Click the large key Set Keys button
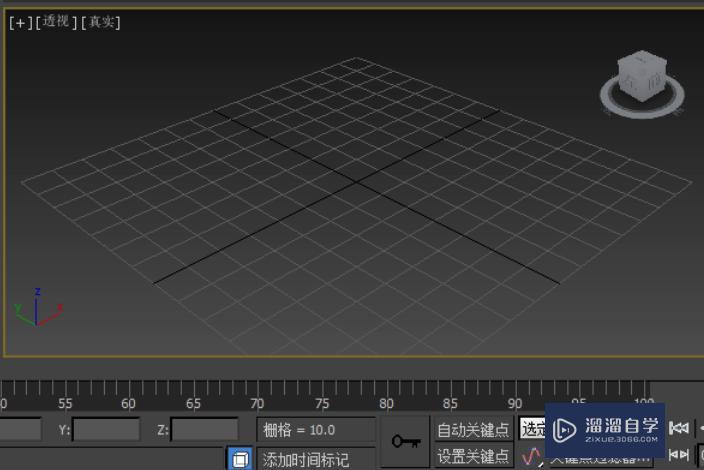This screenshot has height=470, width=704. tap(405, 441)
